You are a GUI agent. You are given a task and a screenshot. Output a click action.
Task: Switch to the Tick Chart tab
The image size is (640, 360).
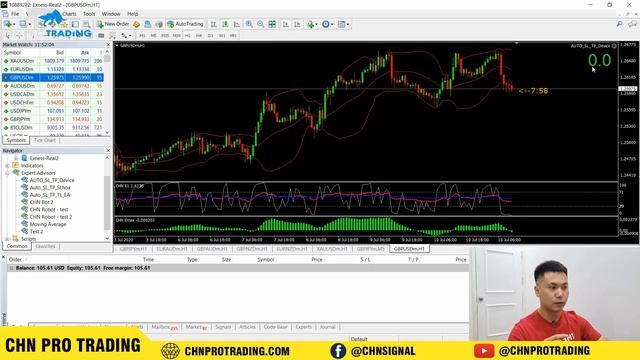click(x=44, y=140)
